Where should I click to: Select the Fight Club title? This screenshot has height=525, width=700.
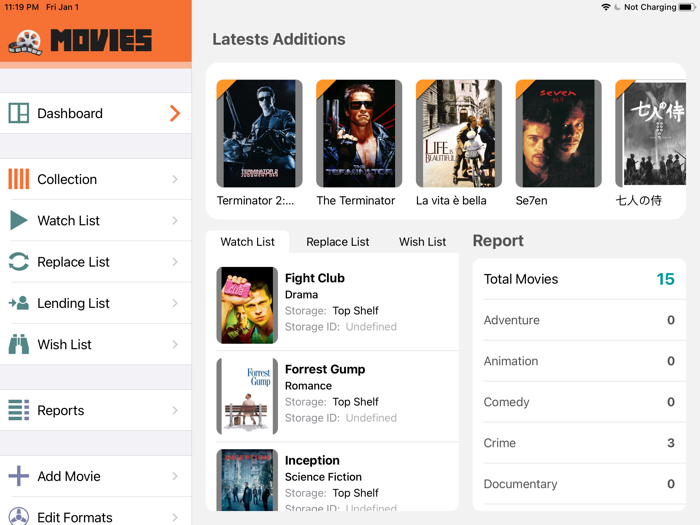pyautogui.click(x=315, y=278)
